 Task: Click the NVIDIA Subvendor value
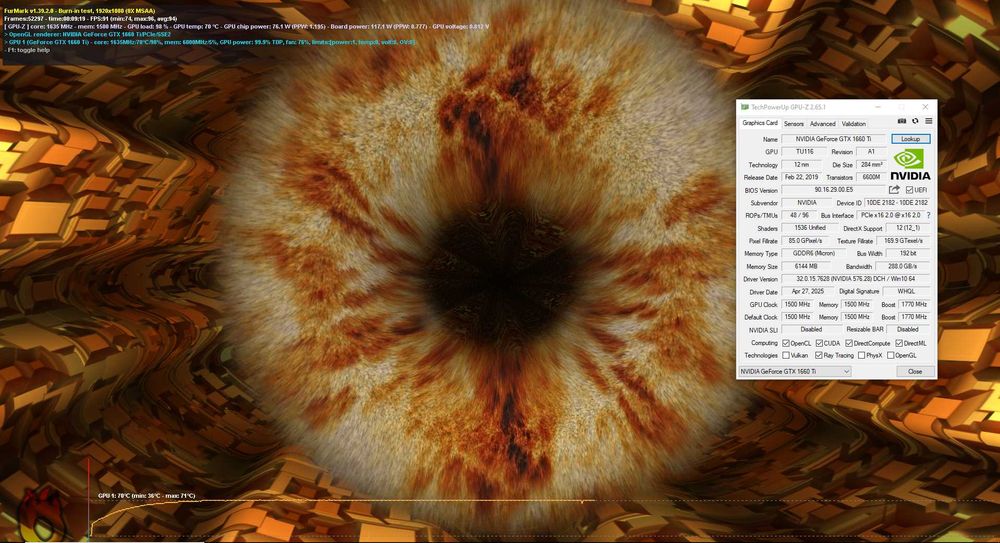click(806, 203)
